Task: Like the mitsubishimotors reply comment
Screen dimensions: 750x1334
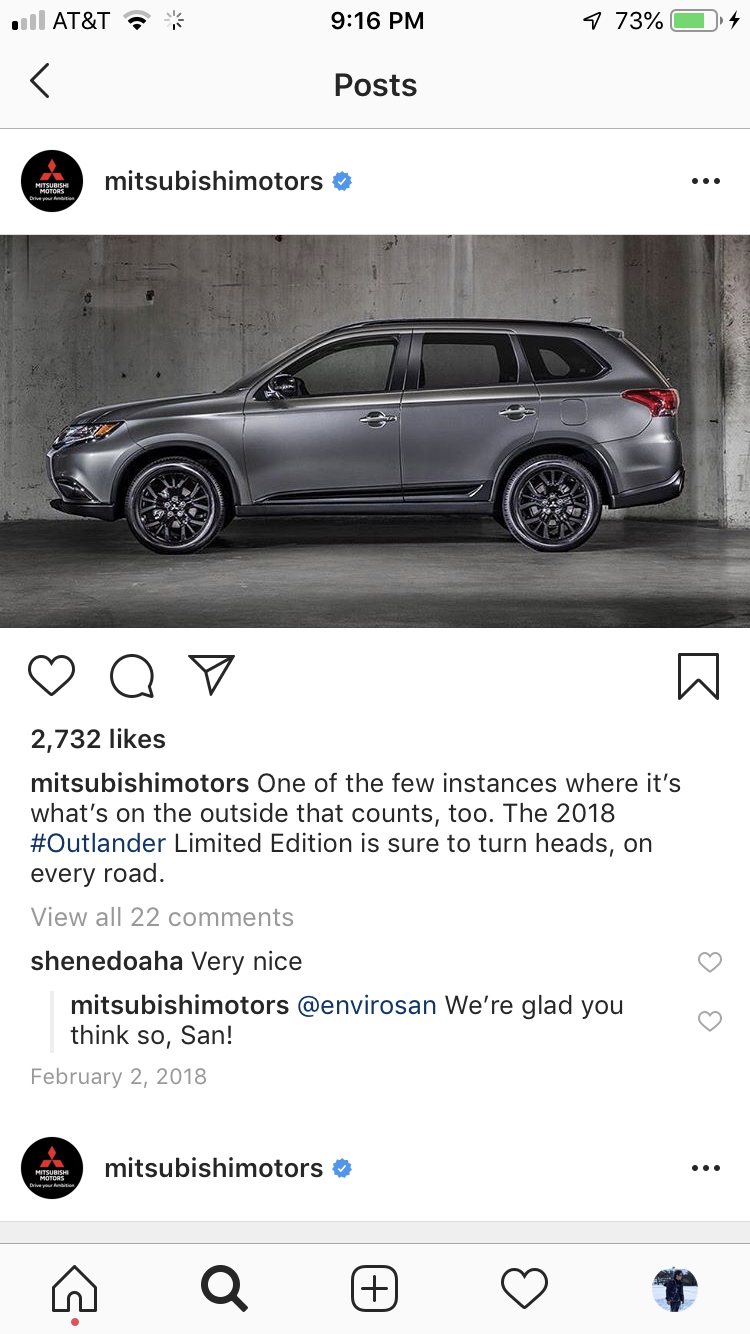Action: pyautogui.click(x=709, y=1021)
